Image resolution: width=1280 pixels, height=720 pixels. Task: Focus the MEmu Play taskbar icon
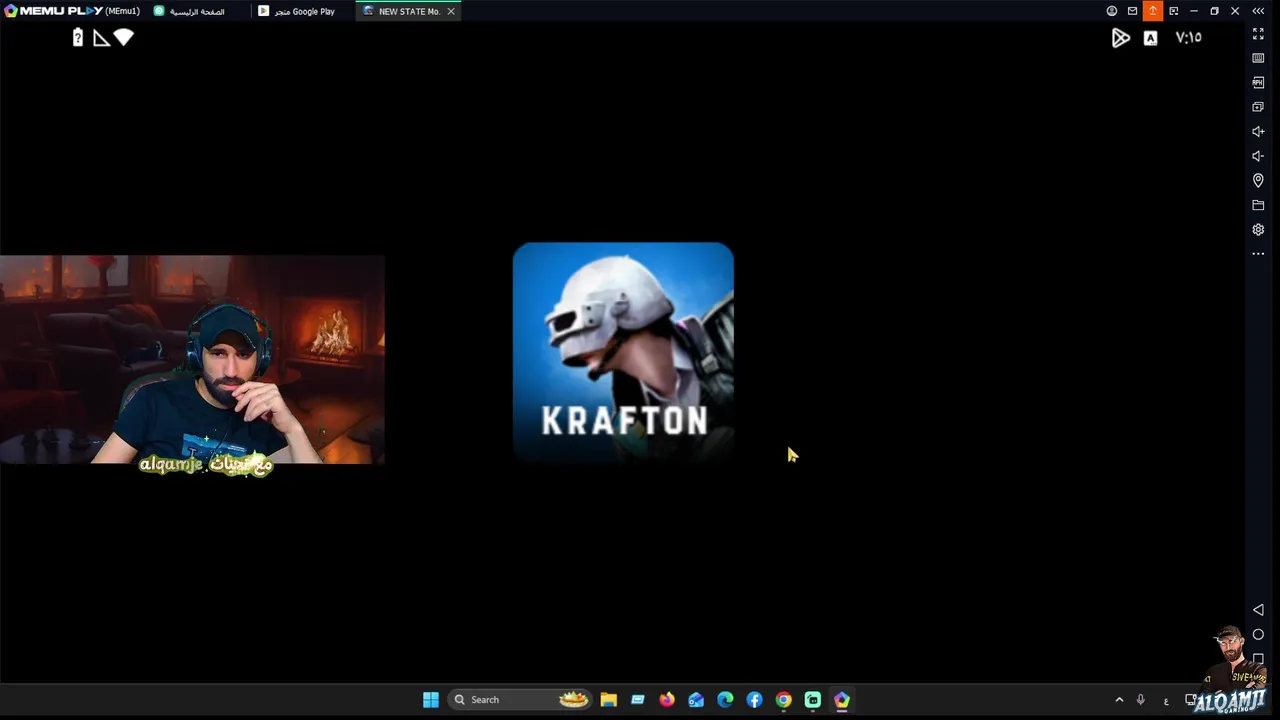coord(842,700)
